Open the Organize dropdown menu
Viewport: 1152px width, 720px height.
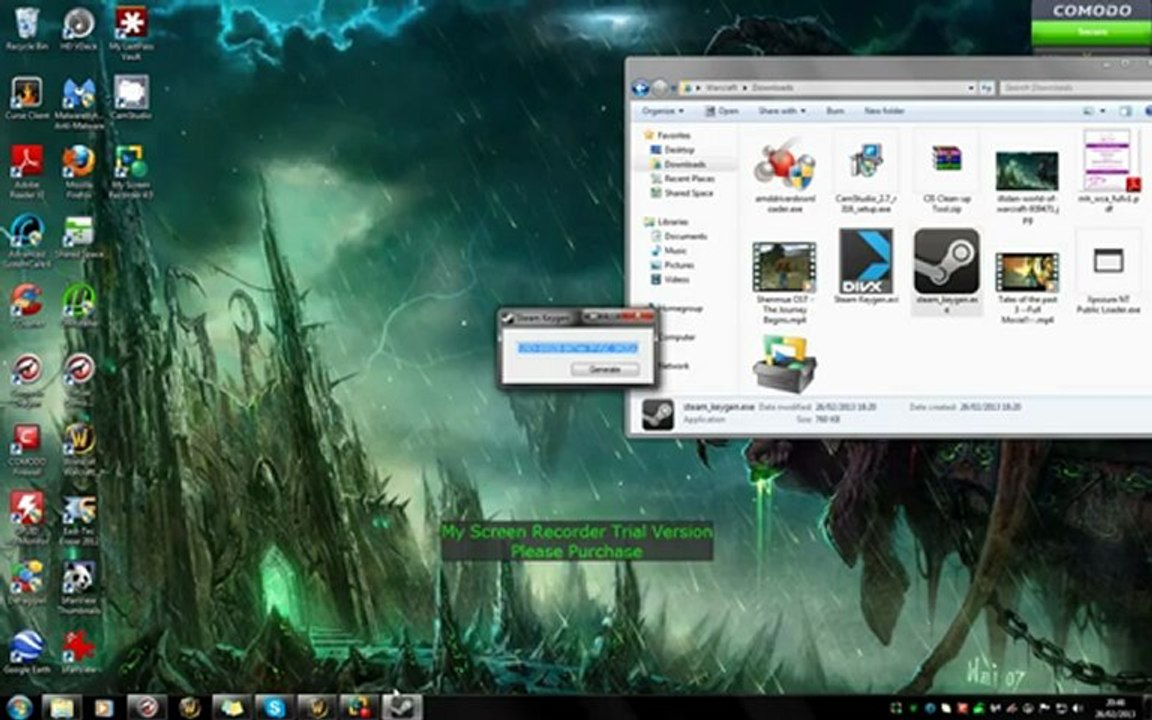click(662, 111)
